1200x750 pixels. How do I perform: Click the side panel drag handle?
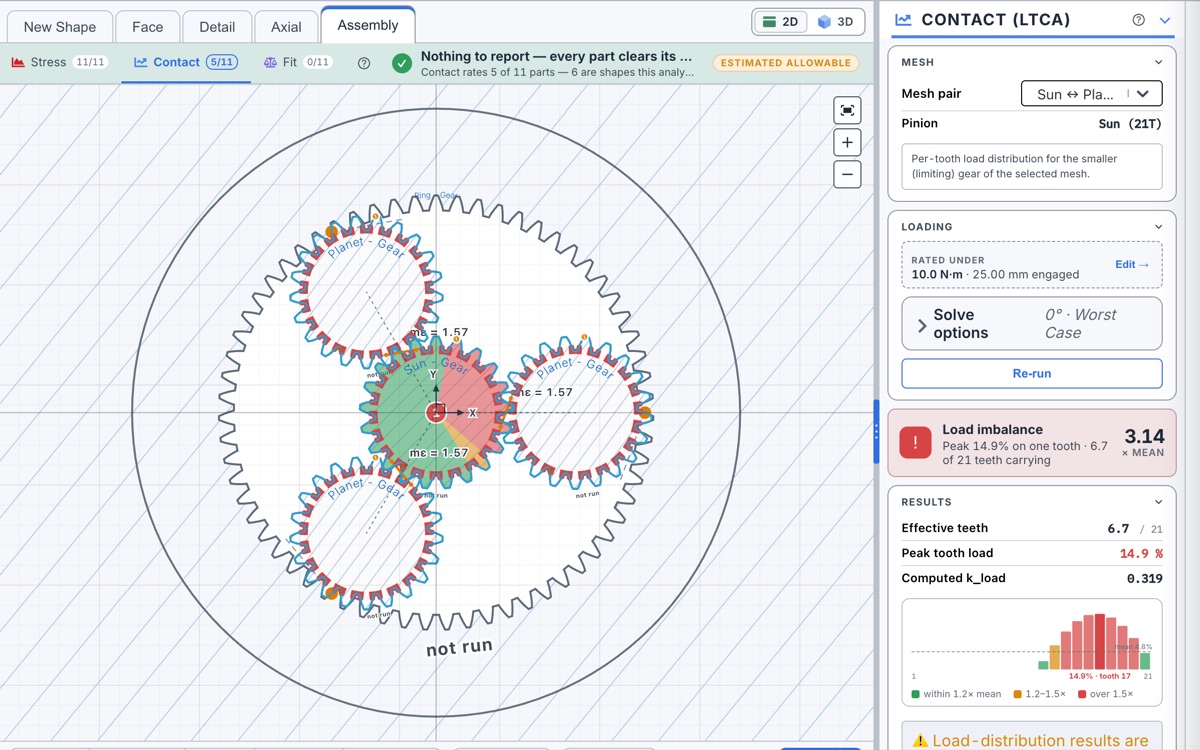click(877, 431)
